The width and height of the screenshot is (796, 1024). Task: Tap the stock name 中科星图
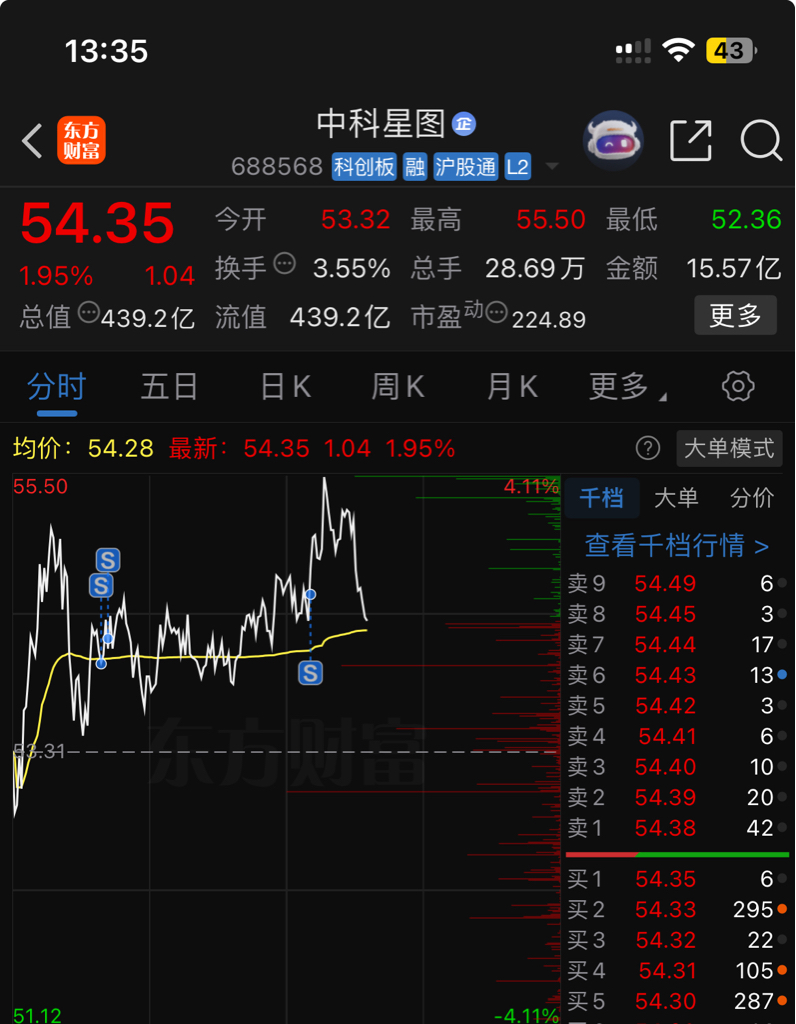[x=381, y=123]
